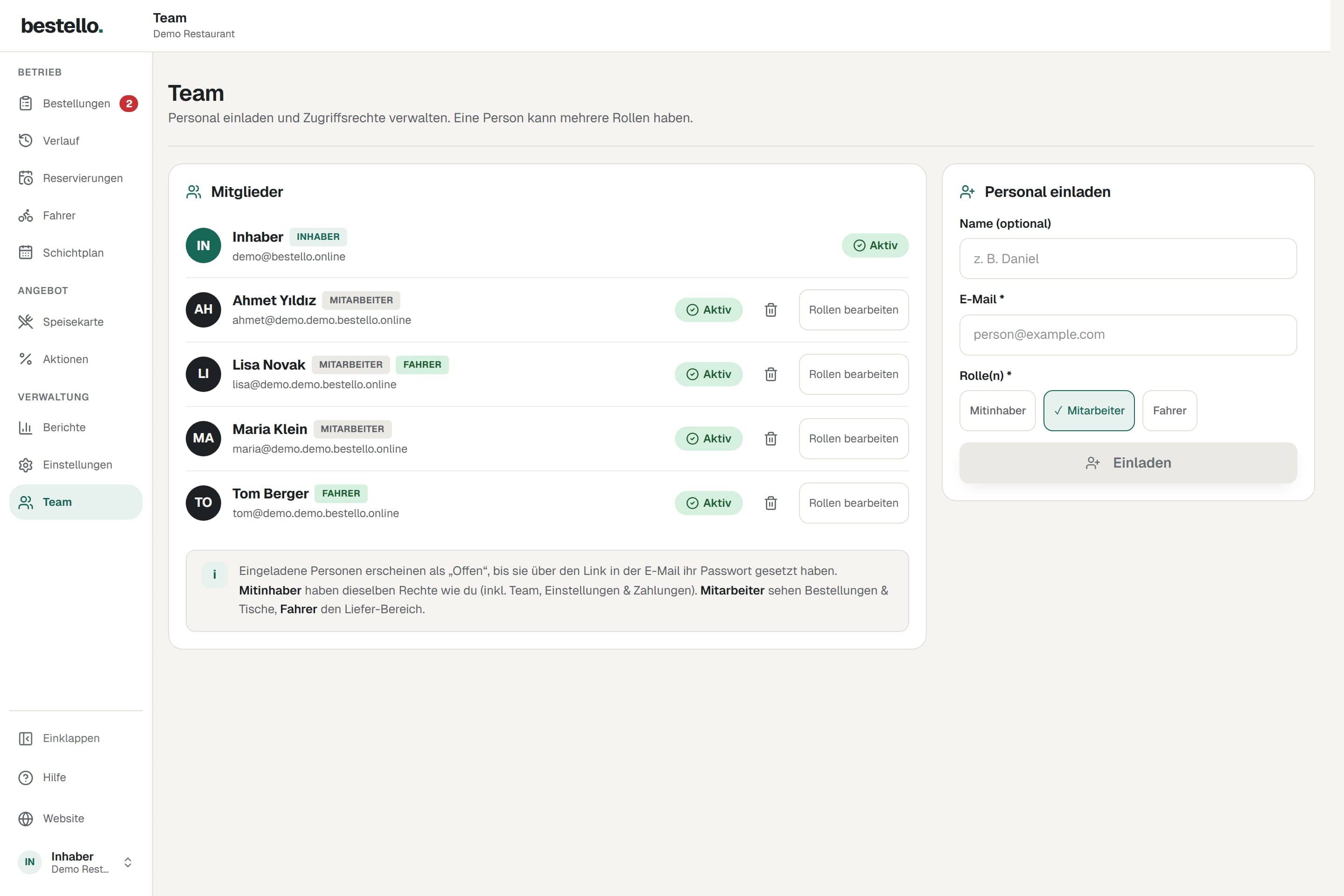1344x896 pixels.
Task: Click the FAHRER tag on Tom Berger
Action: (341, 493)
